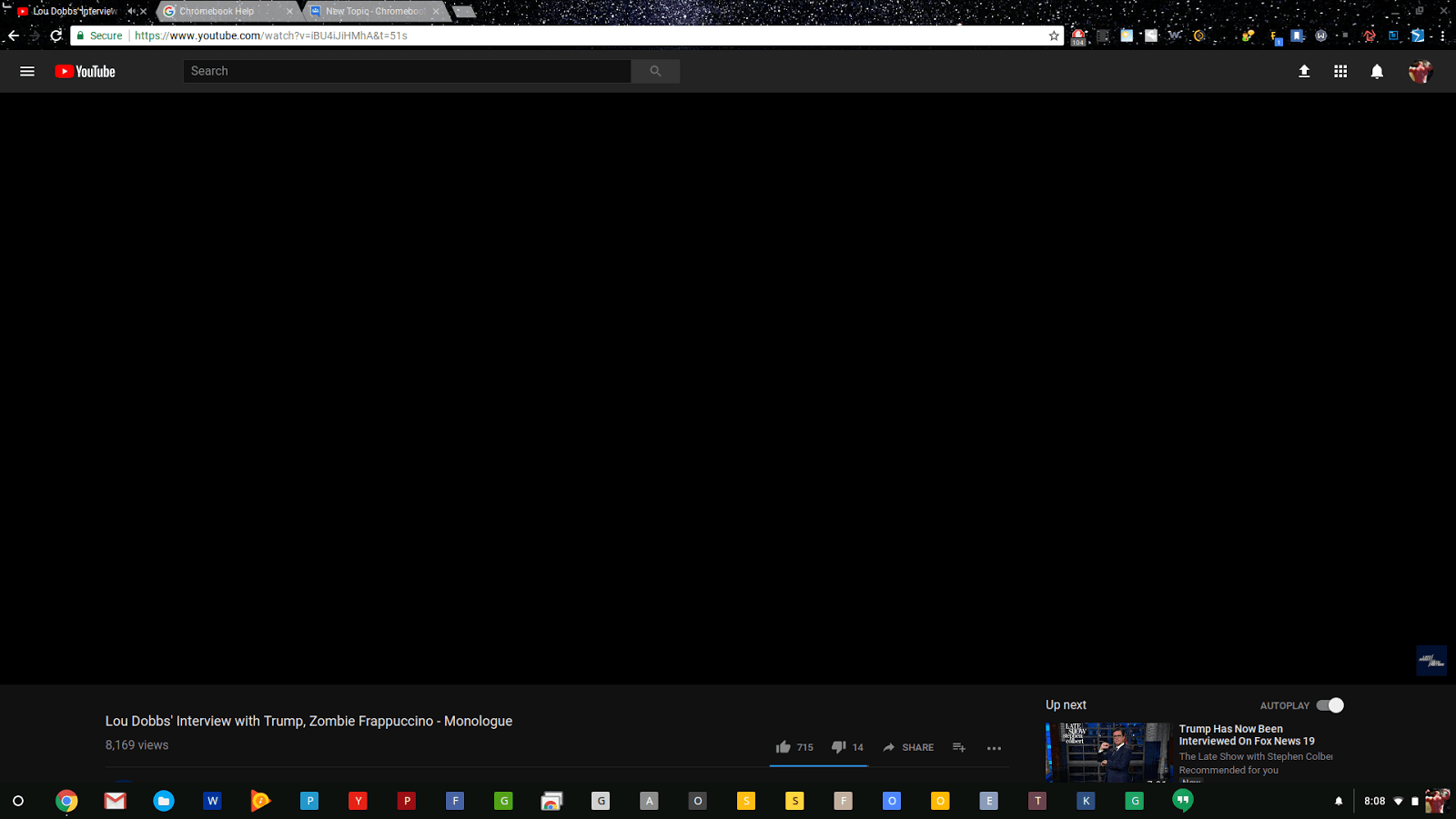
Task: Click the SHARE button
Action: [908, 747]
